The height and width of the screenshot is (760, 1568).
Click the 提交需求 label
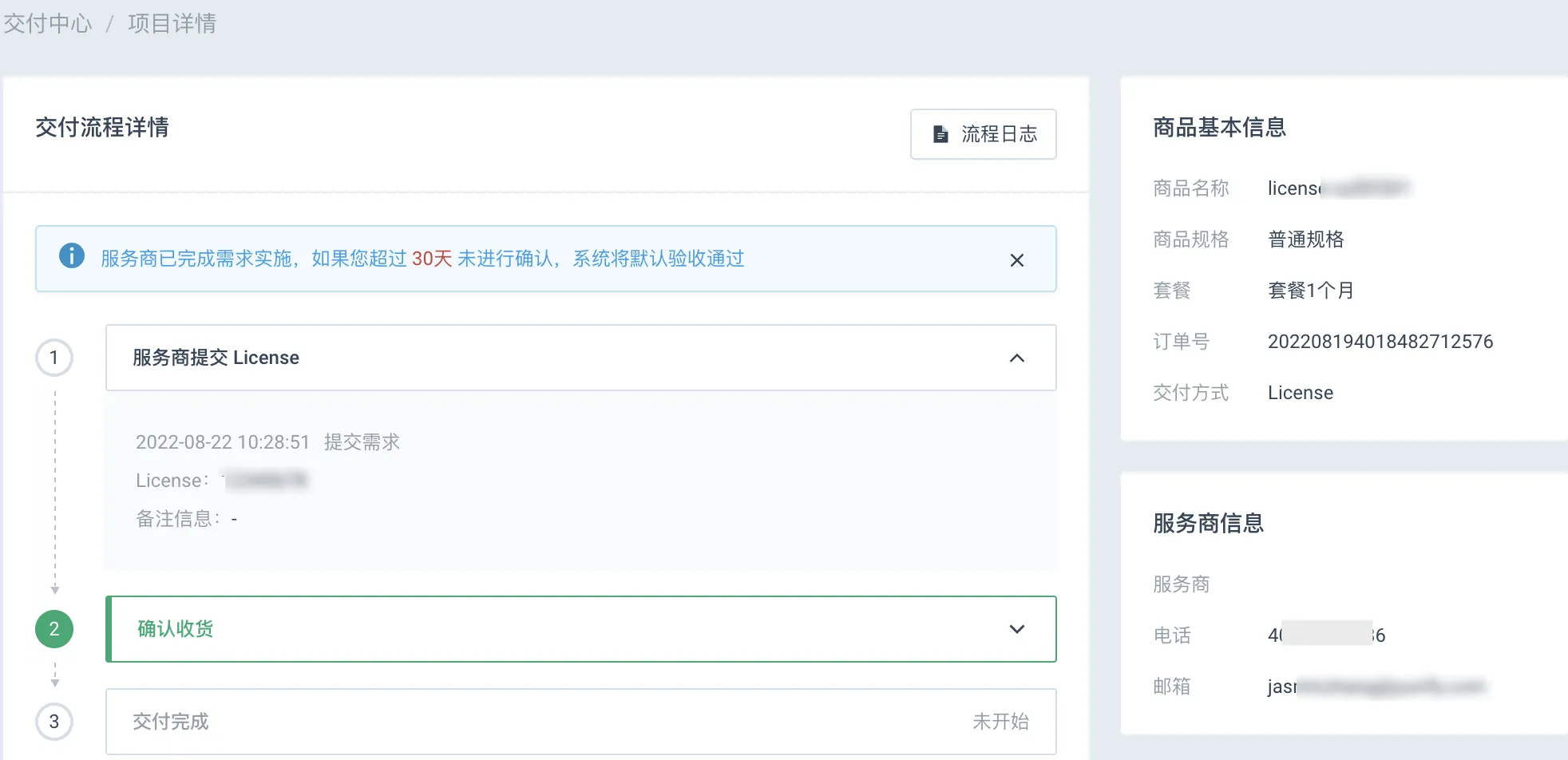point(362,442)
